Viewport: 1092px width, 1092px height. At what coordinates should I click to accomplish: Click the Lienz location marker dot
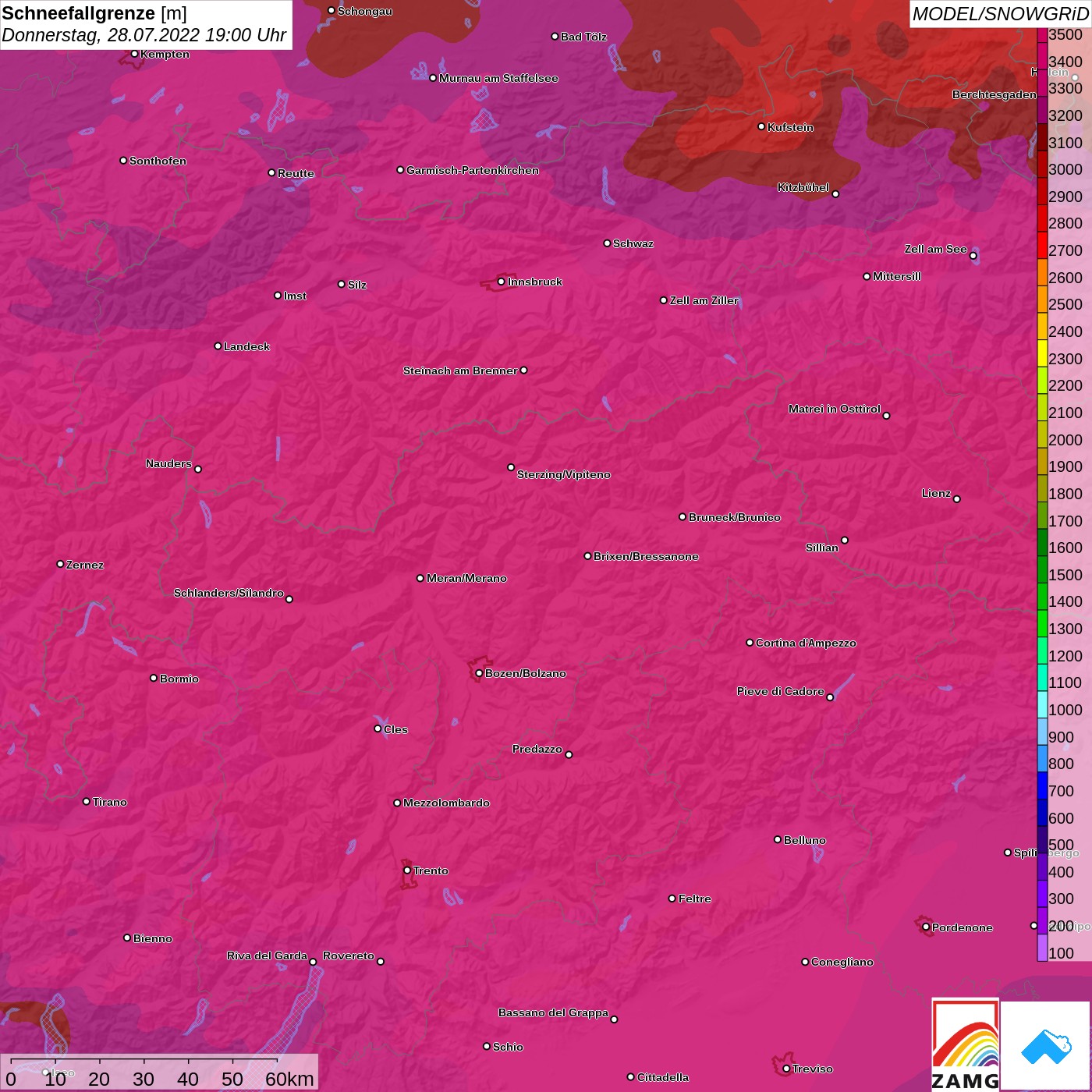coord(957,499)
